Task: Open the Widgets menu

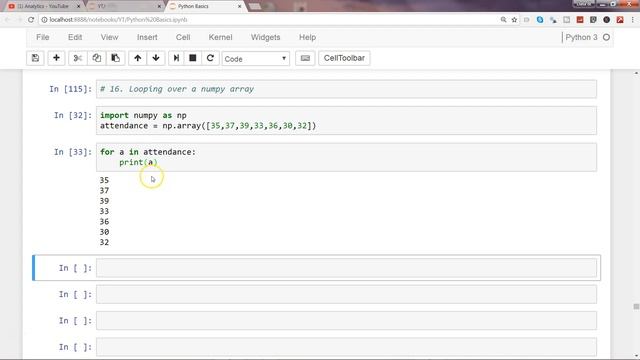Action: [x=265, y=37]
